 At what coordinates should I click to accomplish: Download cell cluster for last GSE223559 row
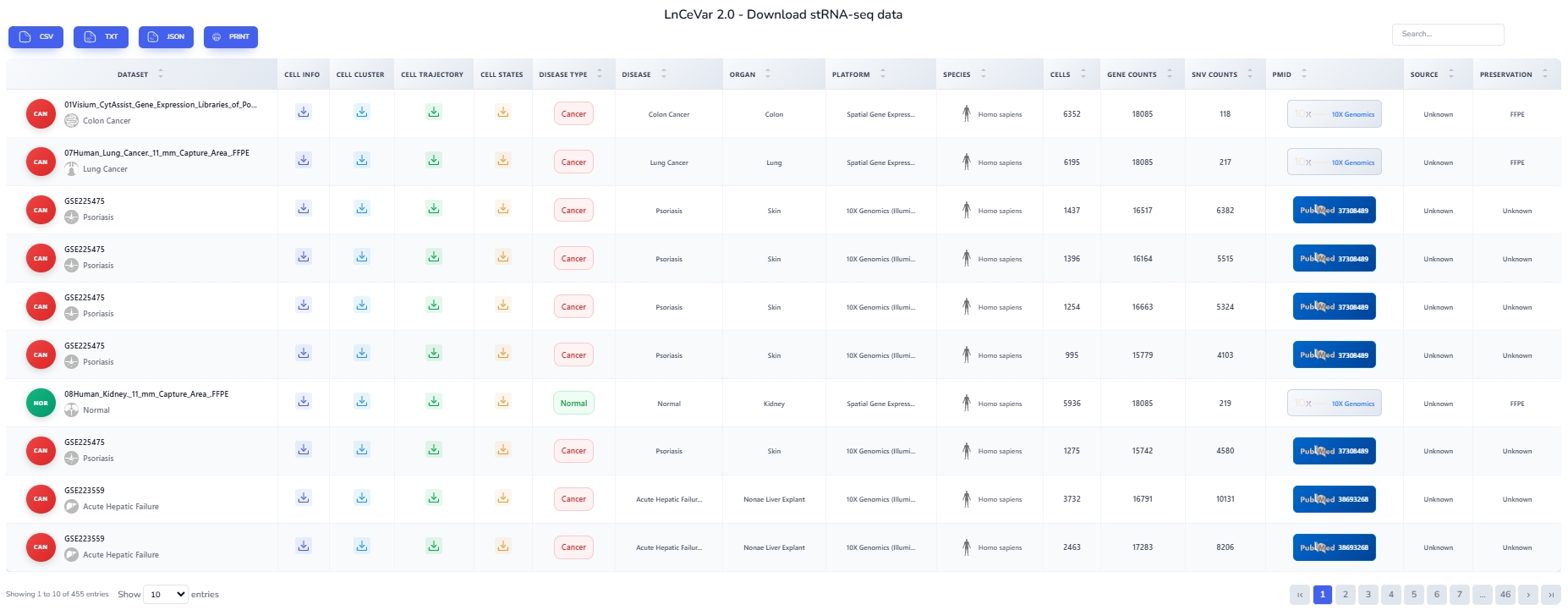click(x=361, y=547)
